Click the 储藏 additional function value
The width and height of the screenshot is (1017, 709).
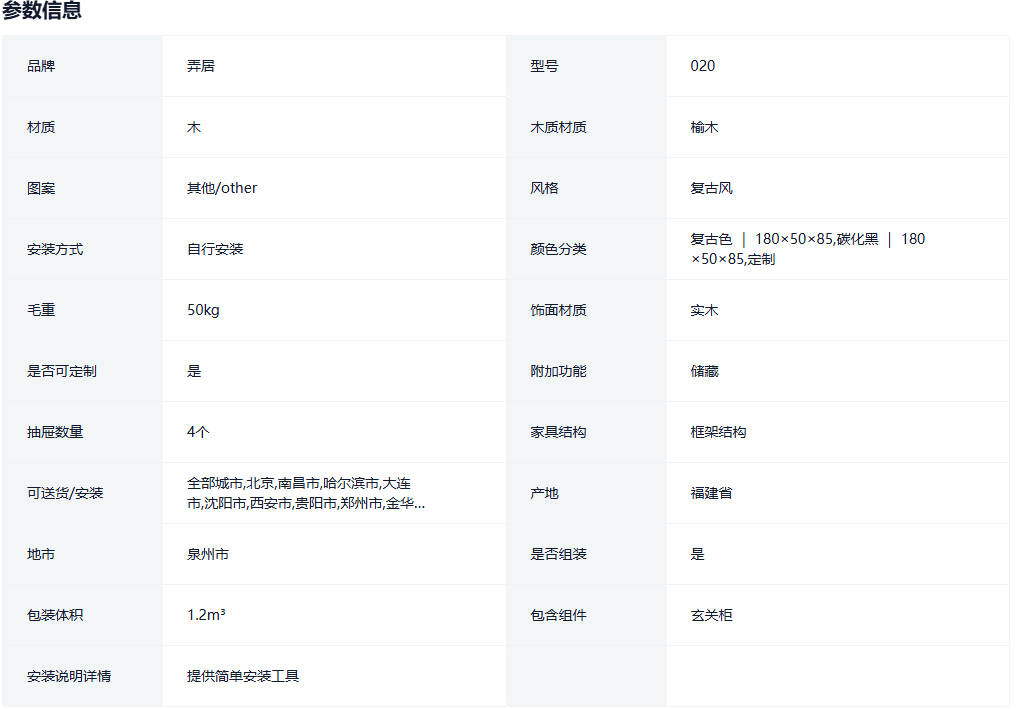(704, 371)
